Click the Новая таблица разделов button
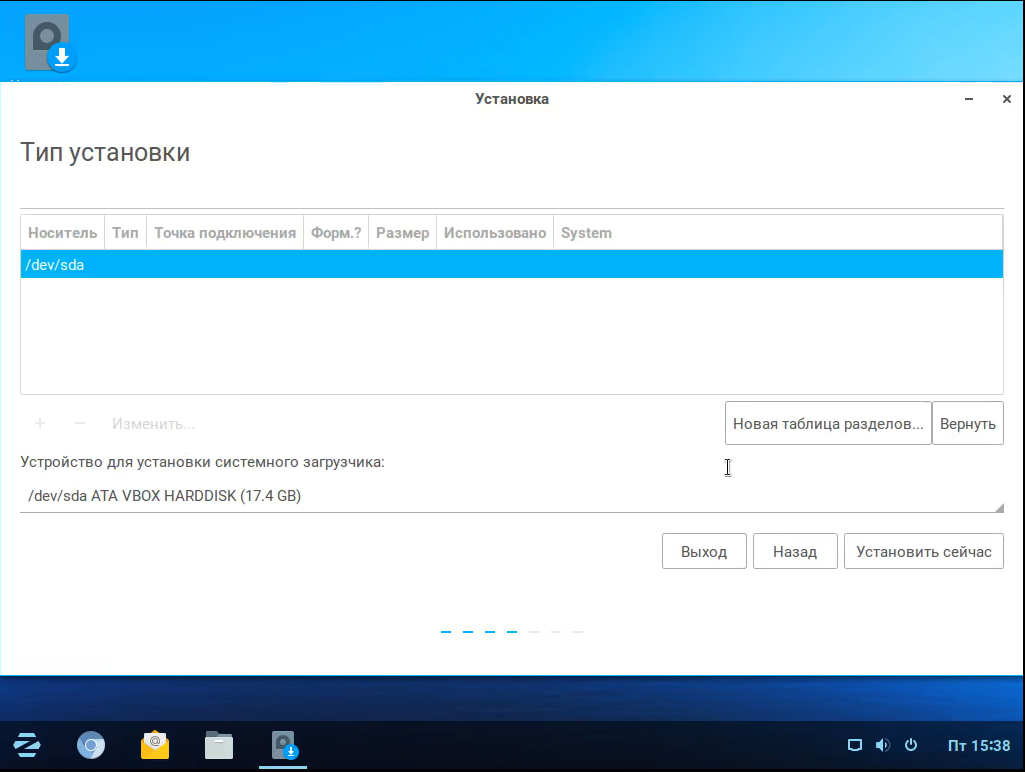 pos(827,423)
